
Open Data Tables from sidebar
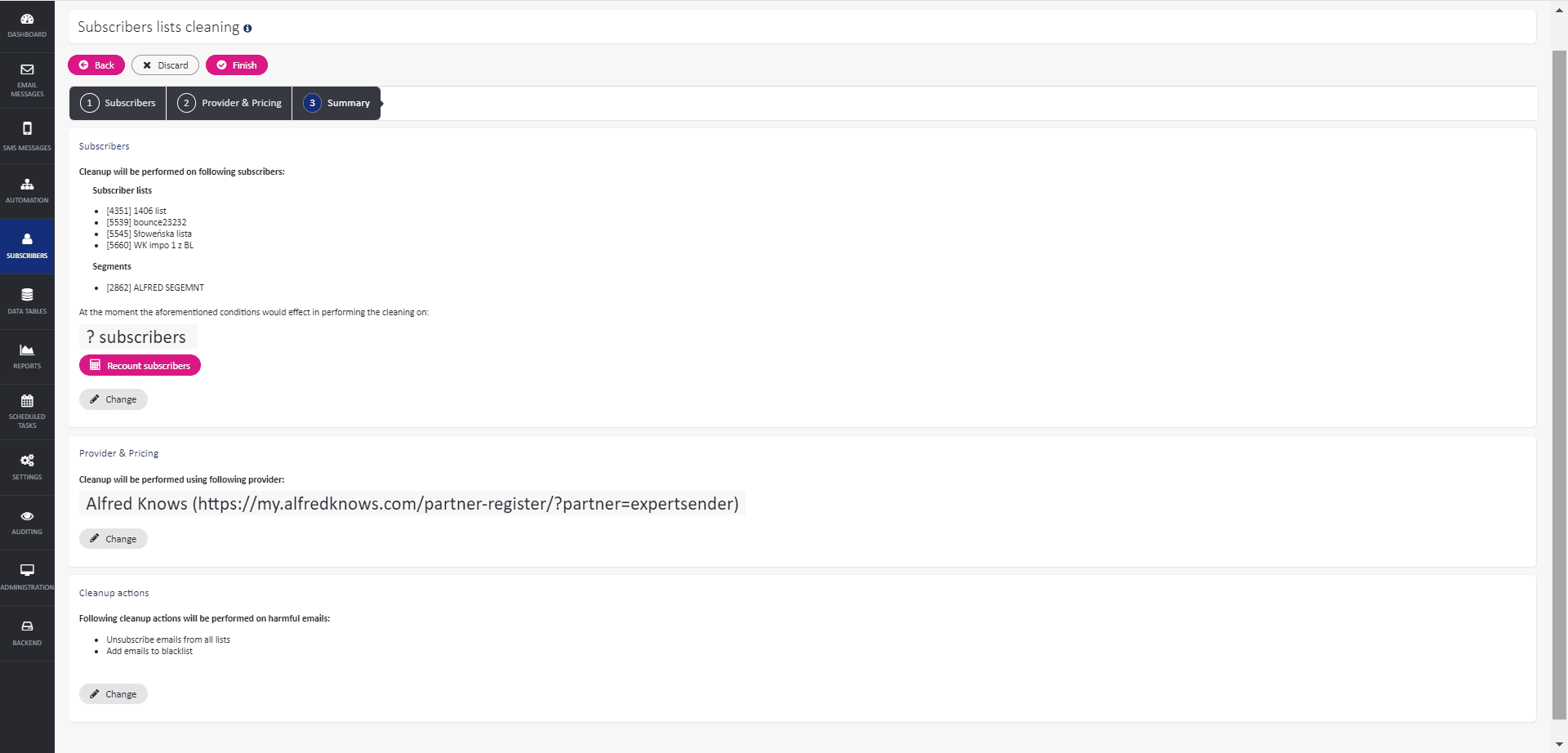tap(27, 296)
